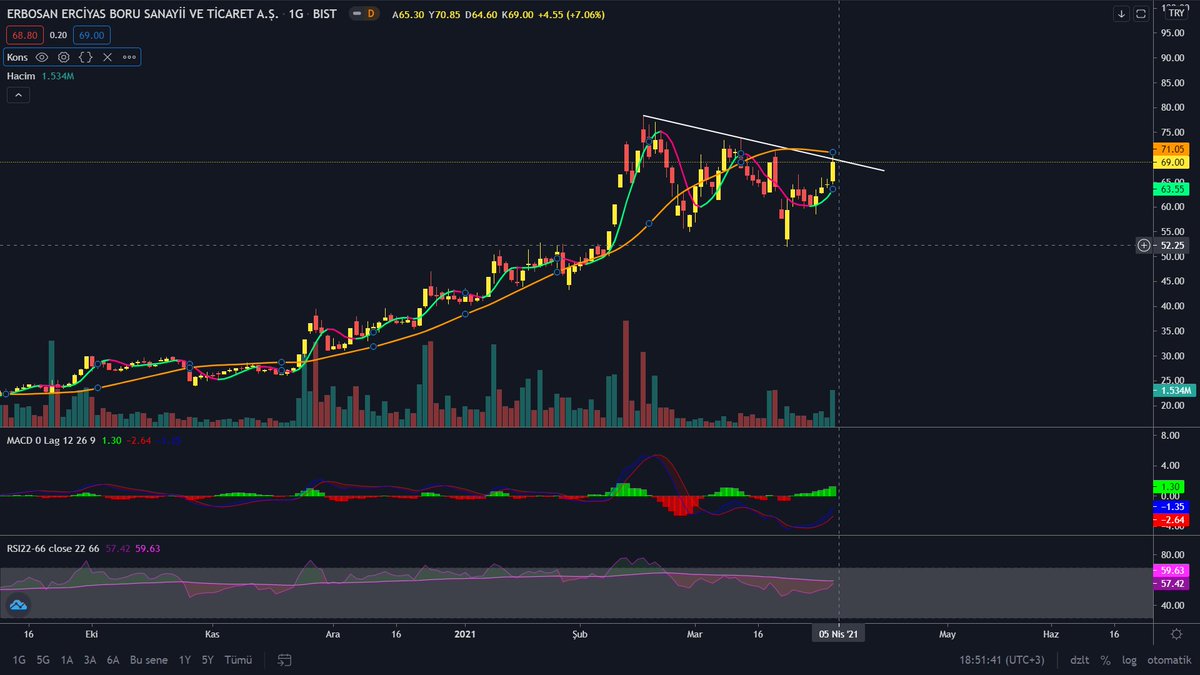Toggle log scale option
The height and width of the screenshot is (675, 1200).
coord(1130,660)
